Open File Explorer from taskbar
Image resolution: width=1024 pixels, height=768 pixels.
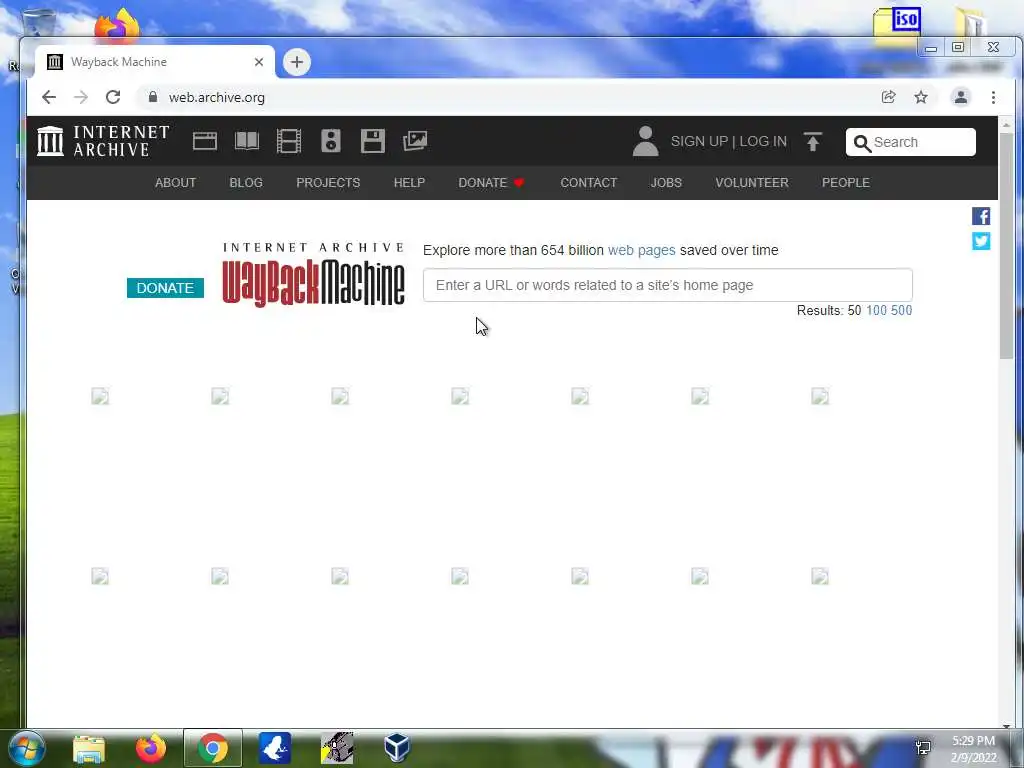(x=89, y=748)
